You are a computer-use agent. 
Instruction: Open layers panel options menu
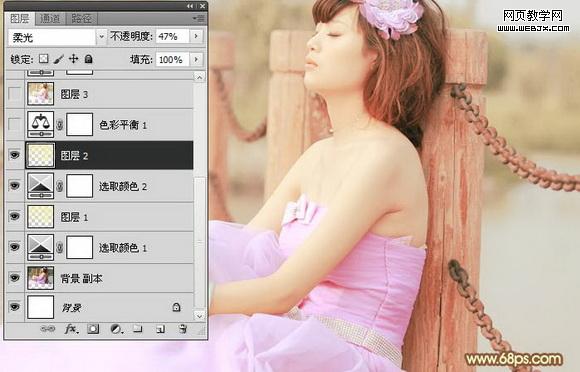pyautogui.click(x=199, y=18)
